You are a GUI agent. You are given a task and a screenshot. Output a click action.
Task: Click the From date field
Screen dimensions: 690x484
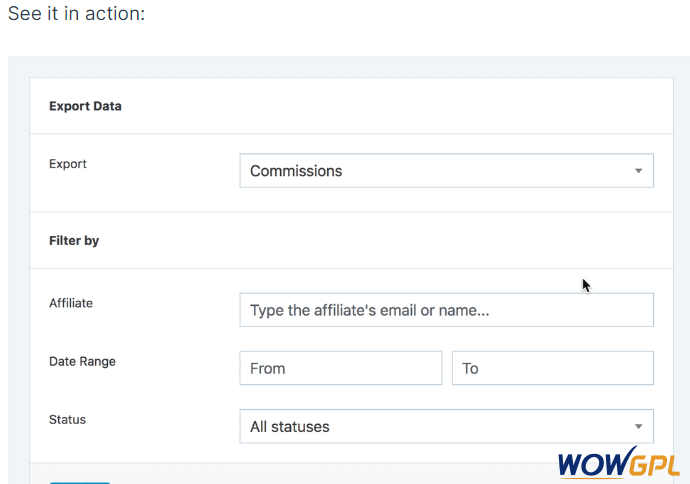[x=341, y=368]
